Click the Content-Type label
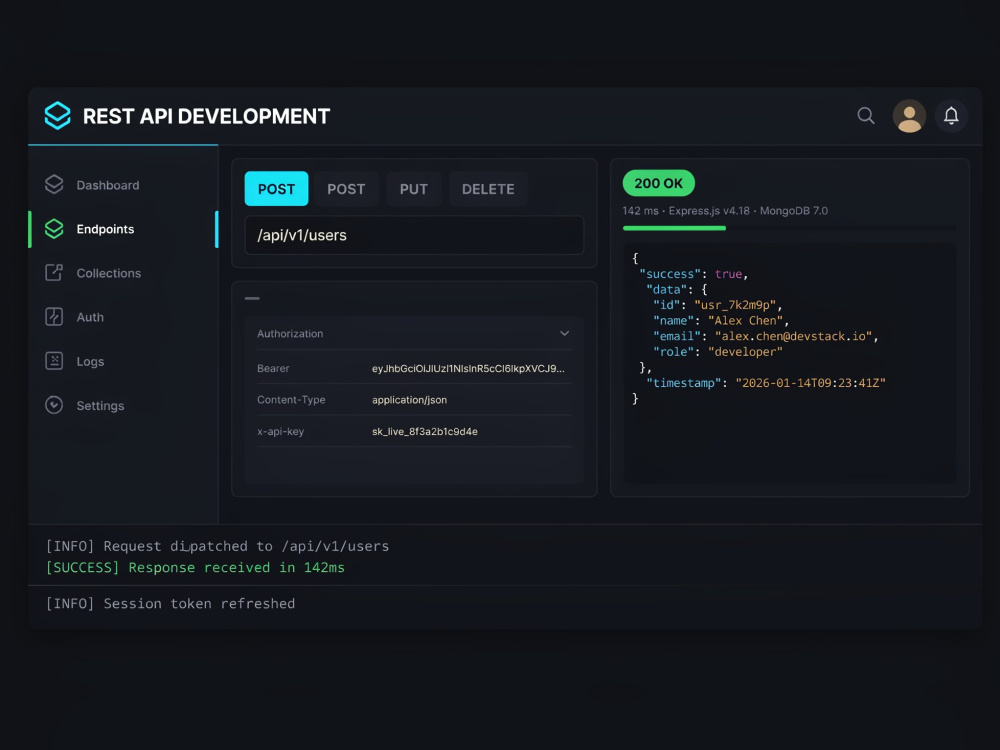The image size is (1000, 750). tap(291, 400)
